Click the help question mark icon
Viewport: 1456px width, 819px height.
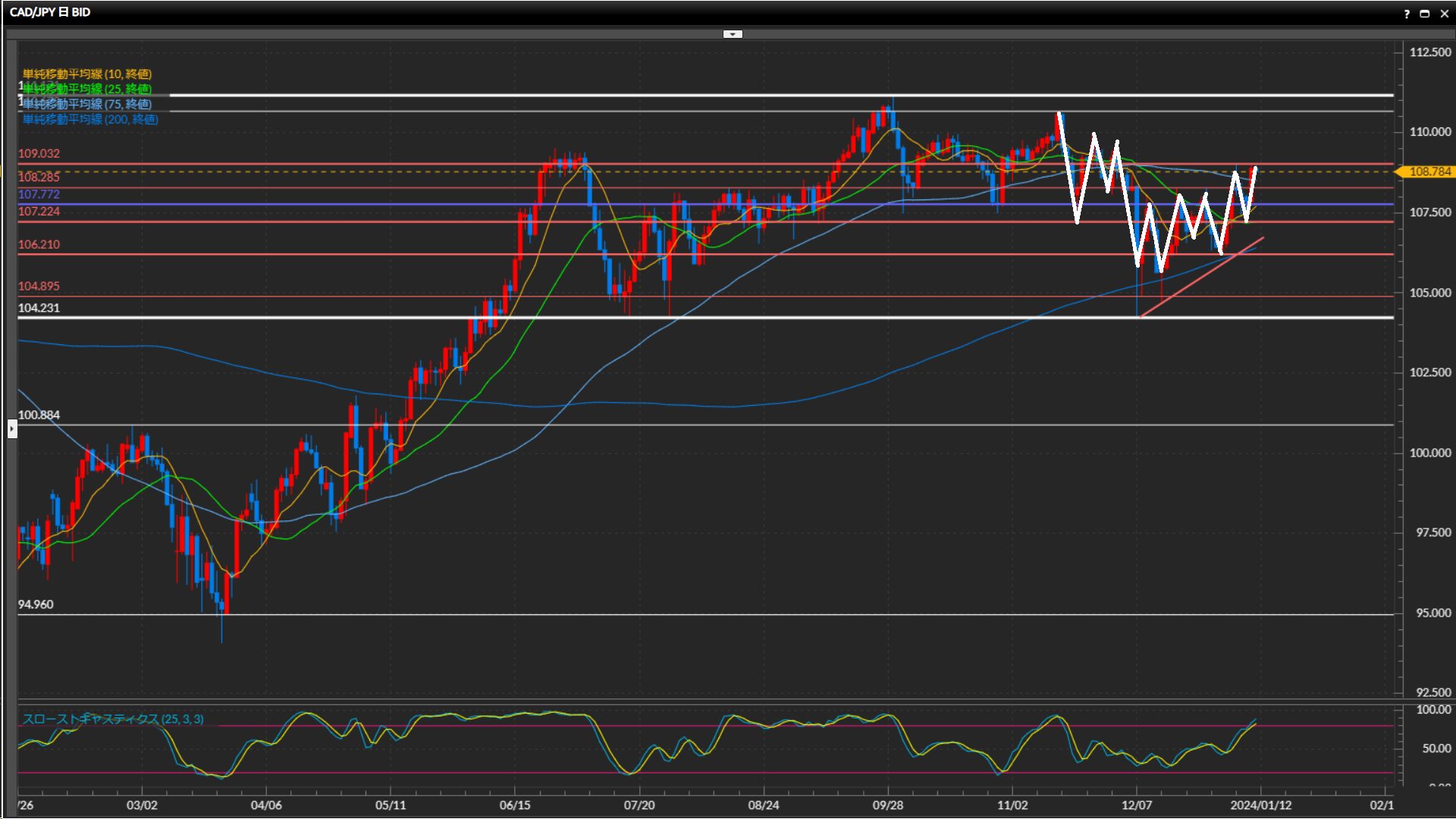pos(1407,14)
